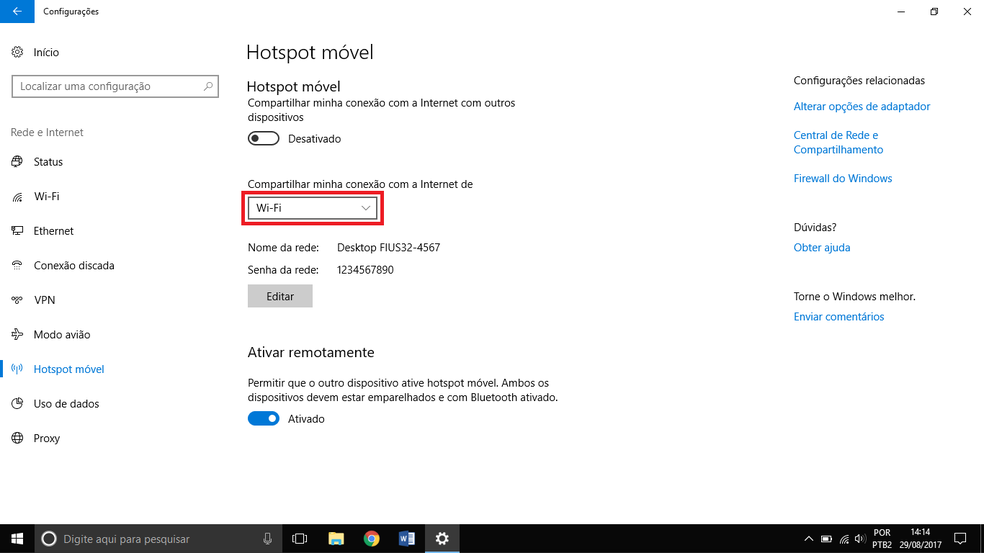The height and width of the screenshot is (553, 984).
Task: Turn off the Ativar remotamente switch
Action: [x=264, y=419]
